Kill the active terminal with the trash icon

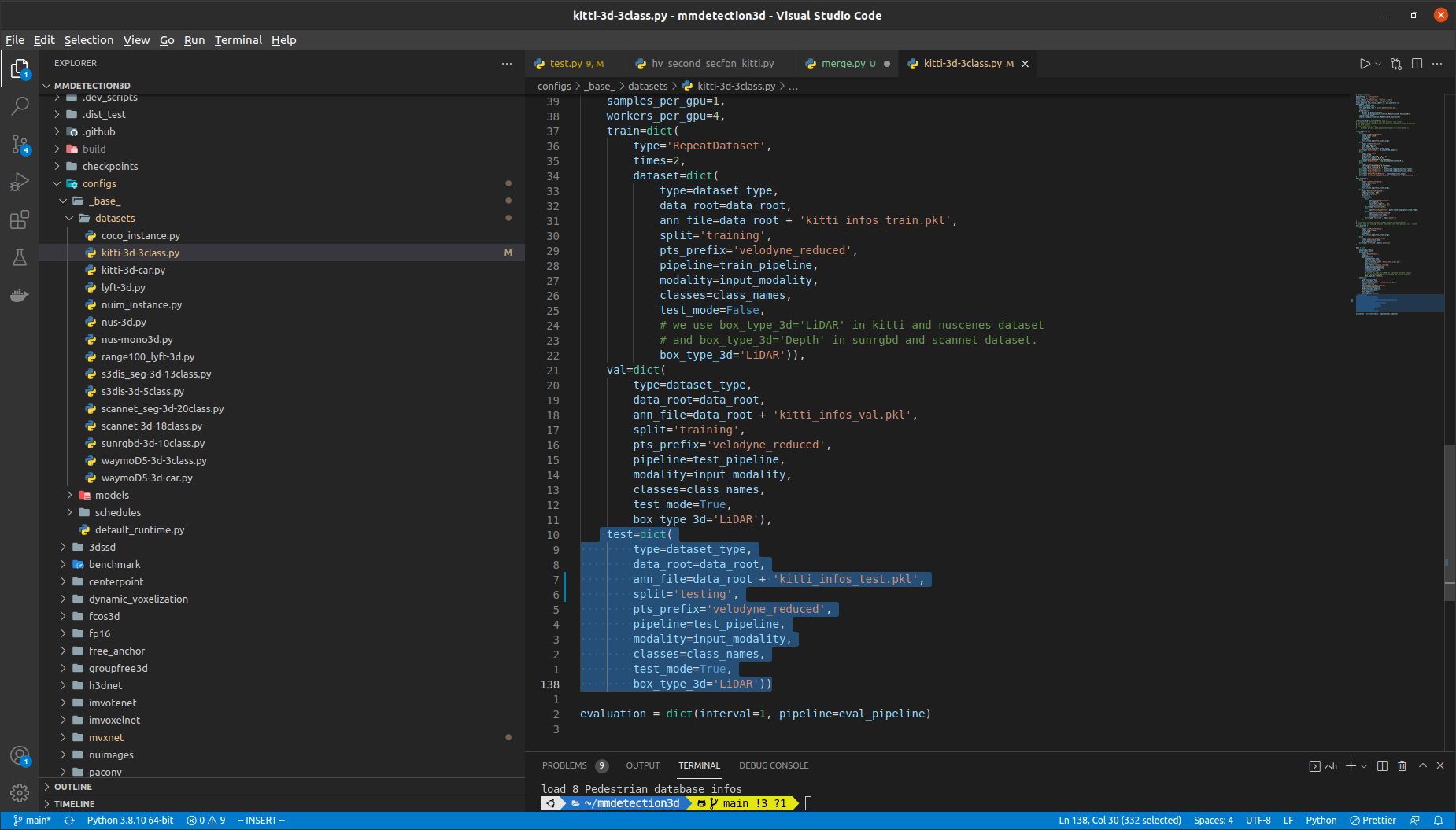(x=1403, y=765)
